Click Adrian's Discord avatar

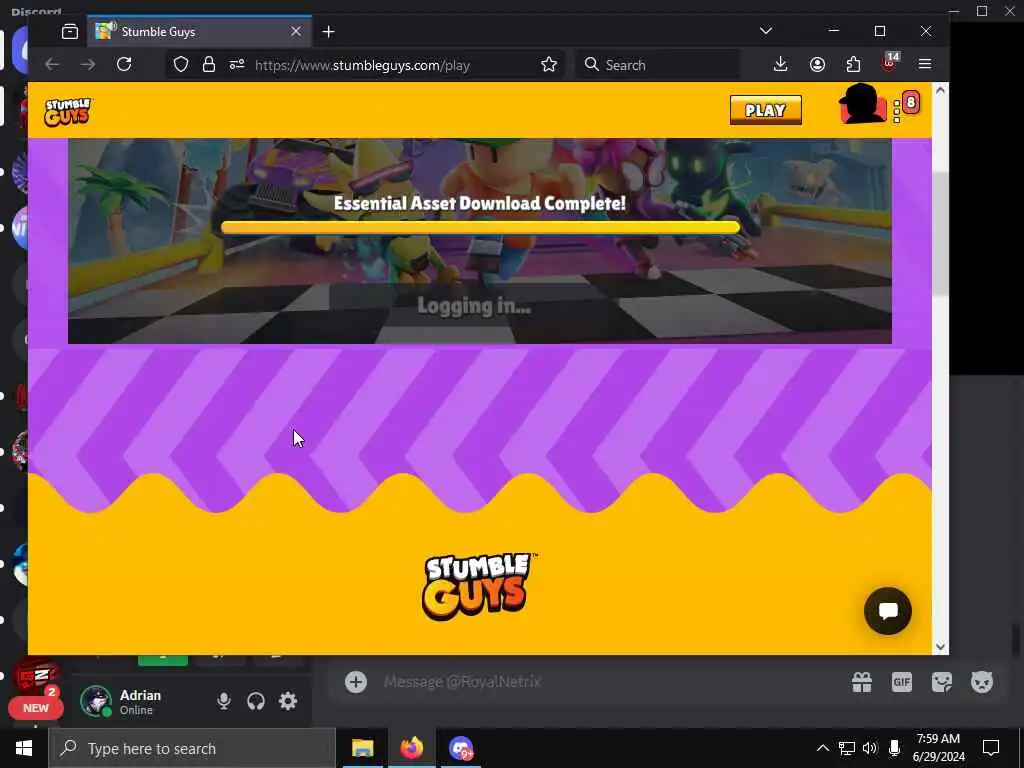96,701
